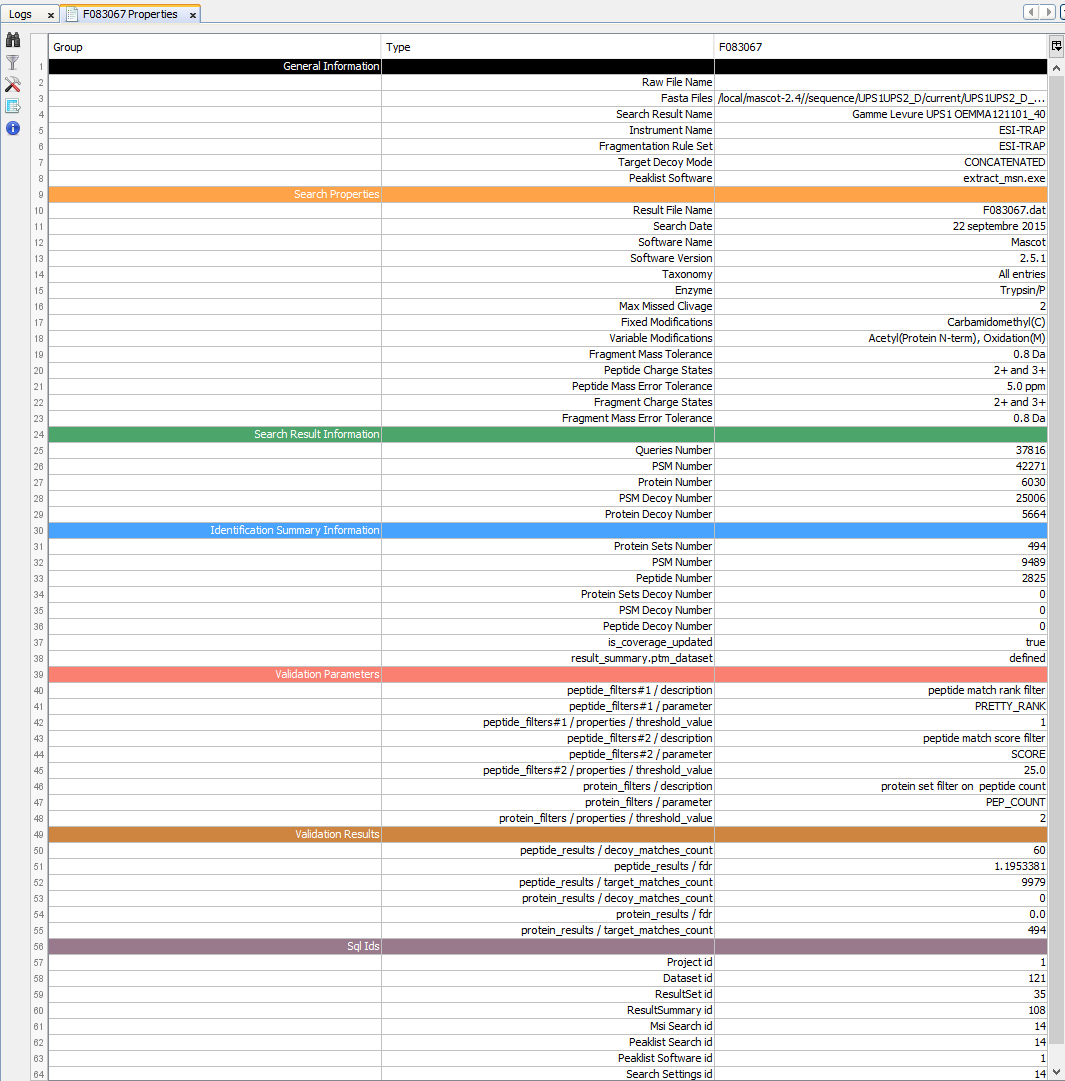Click the Protein Decoy Number value 5664
This screenshot has width=1065, height=1081.
point(881,514)
